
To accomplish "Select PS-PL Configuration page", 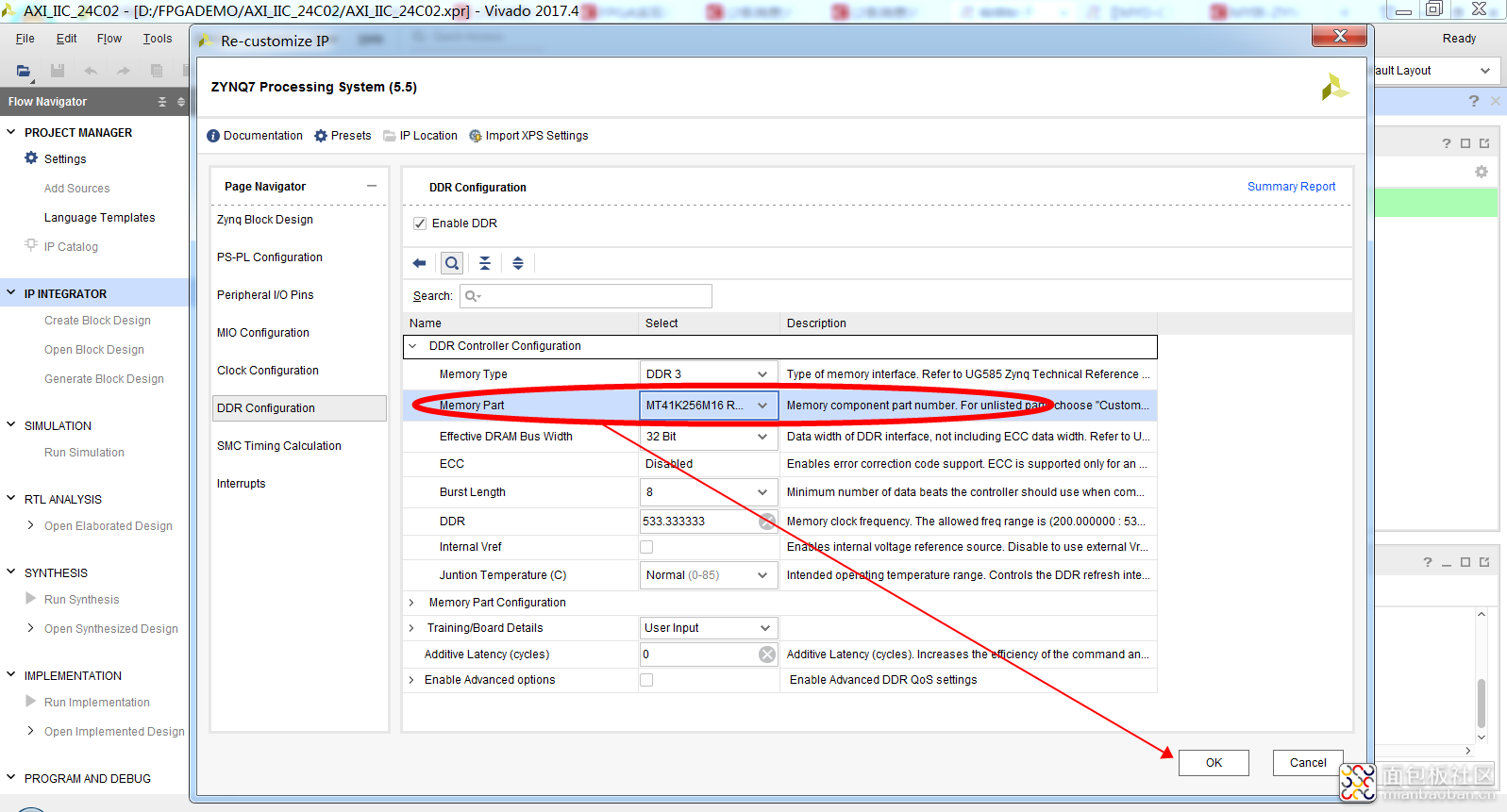I will pos(270,257).
